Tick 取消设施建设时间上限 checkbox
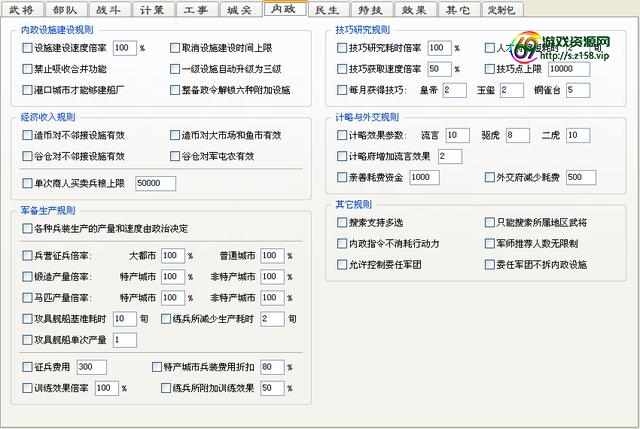The width and height of the screenshot is (640, 429). coord(175,48)
